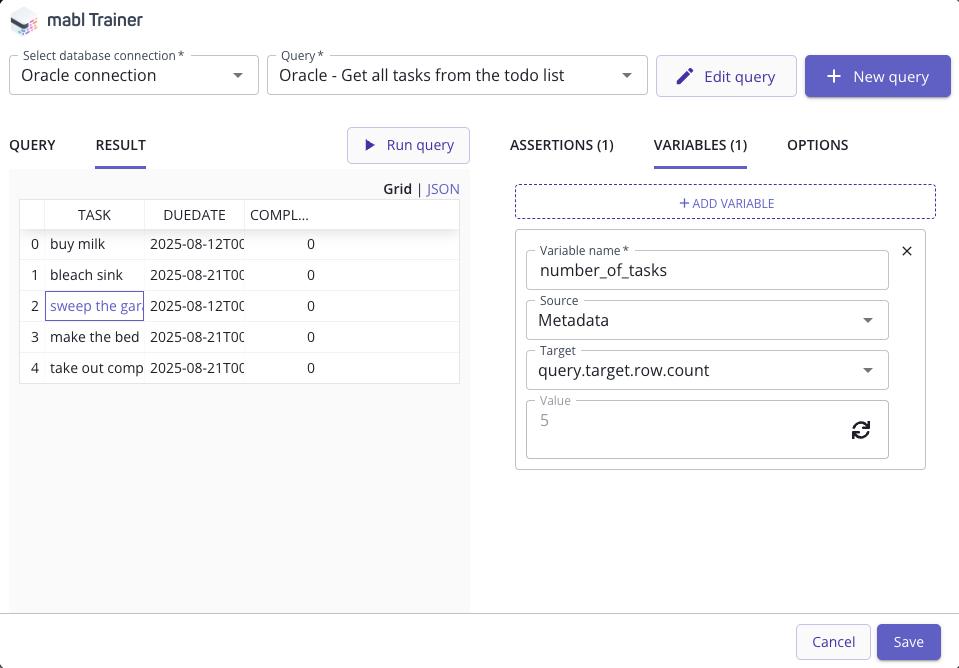Open the ASSERTIONS (1) tab
Viewport: 959px width, 668px height.
pyautogui.click(x=561, y=145)
